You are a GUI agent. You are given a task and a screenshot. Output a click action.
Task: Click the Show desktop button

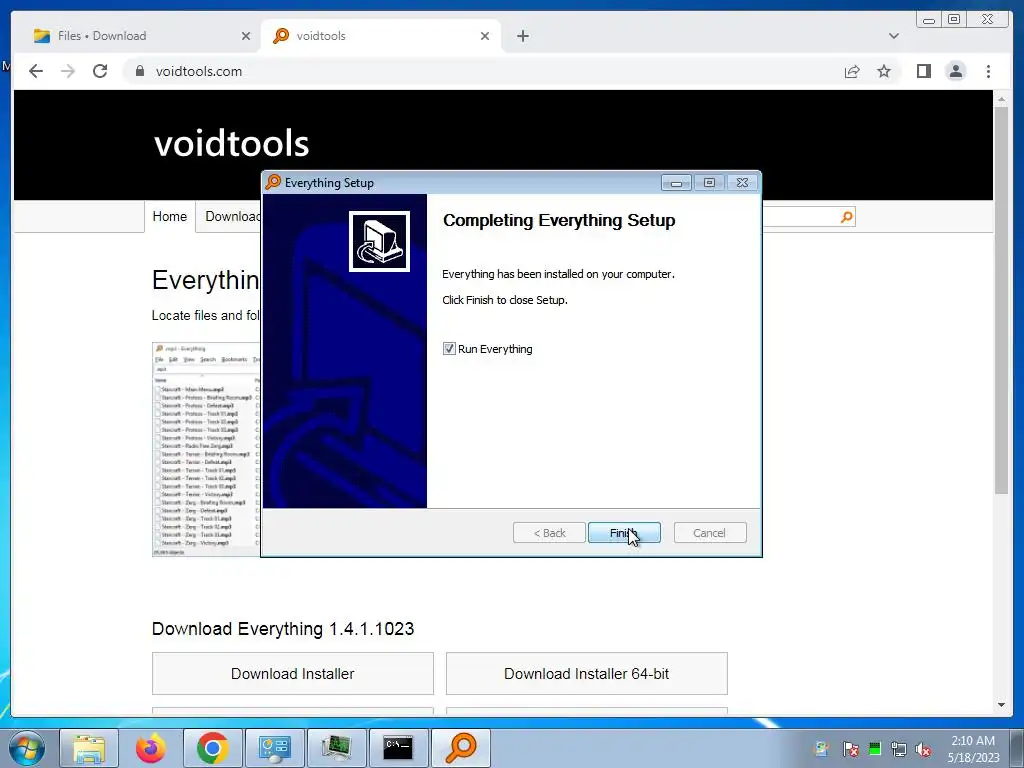point(1017,748)
